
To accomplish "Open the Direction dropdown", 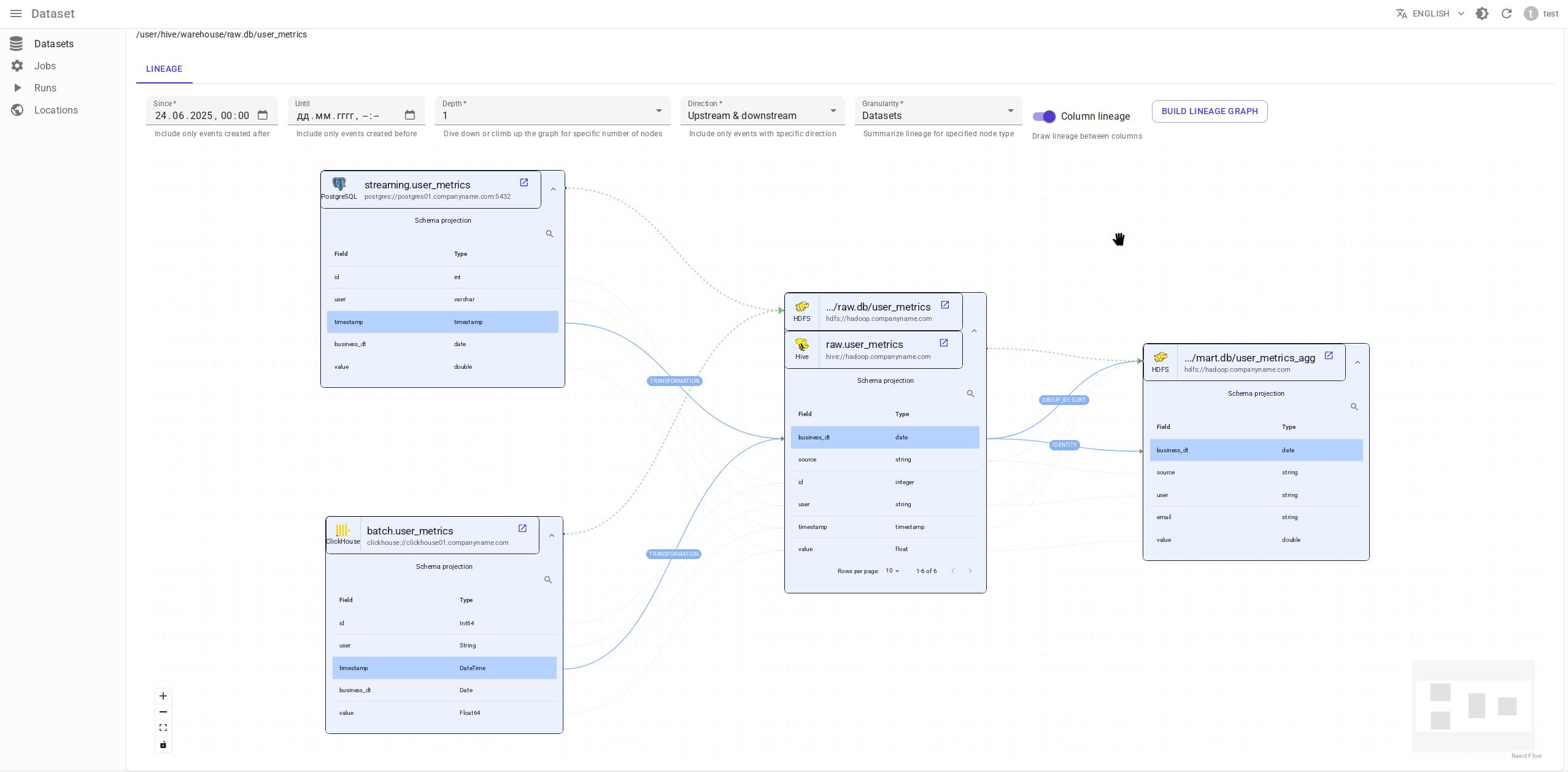I will (x=762, y=115).
